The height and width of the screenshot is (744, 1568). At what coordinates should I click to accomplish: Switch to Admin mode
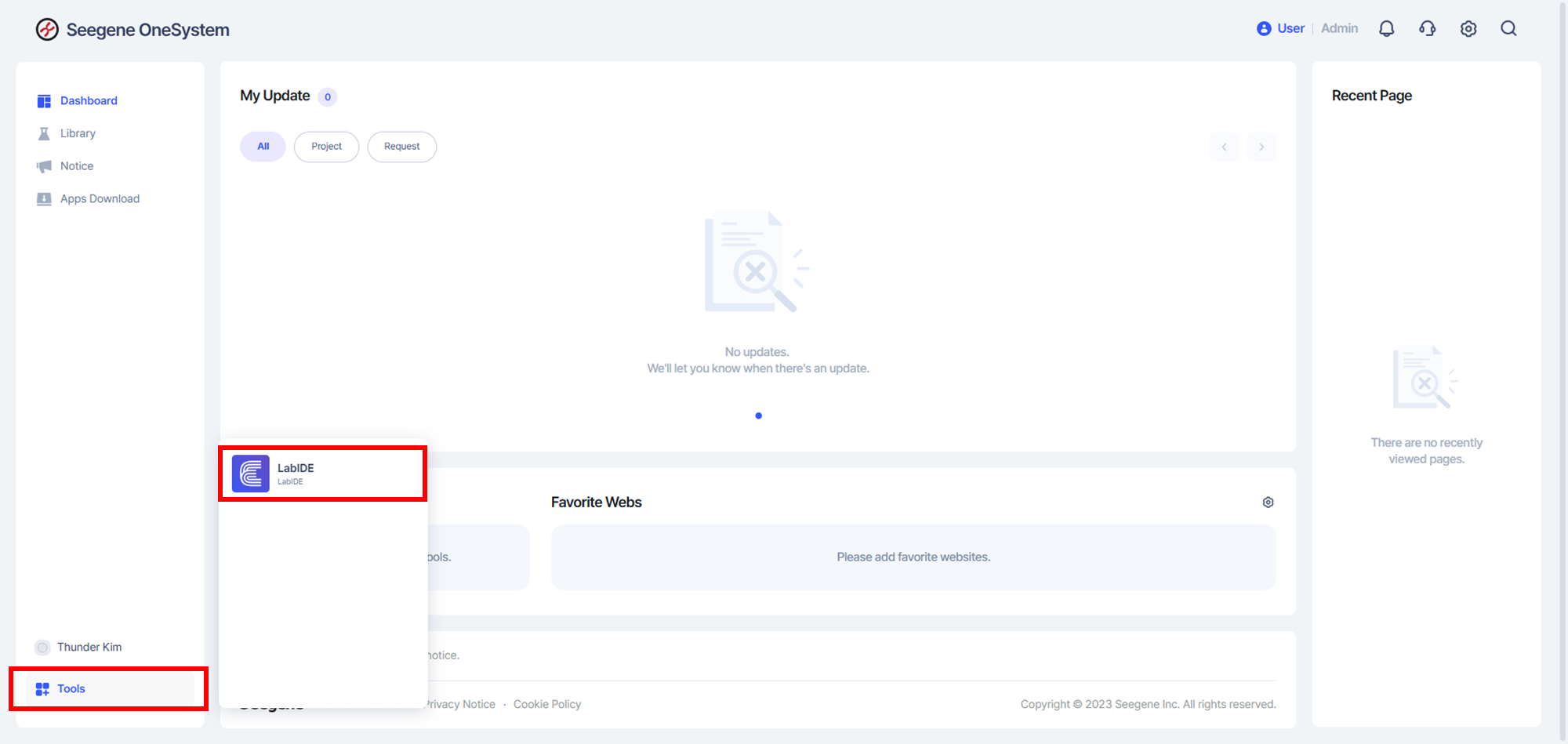[x=1339, y=29]
